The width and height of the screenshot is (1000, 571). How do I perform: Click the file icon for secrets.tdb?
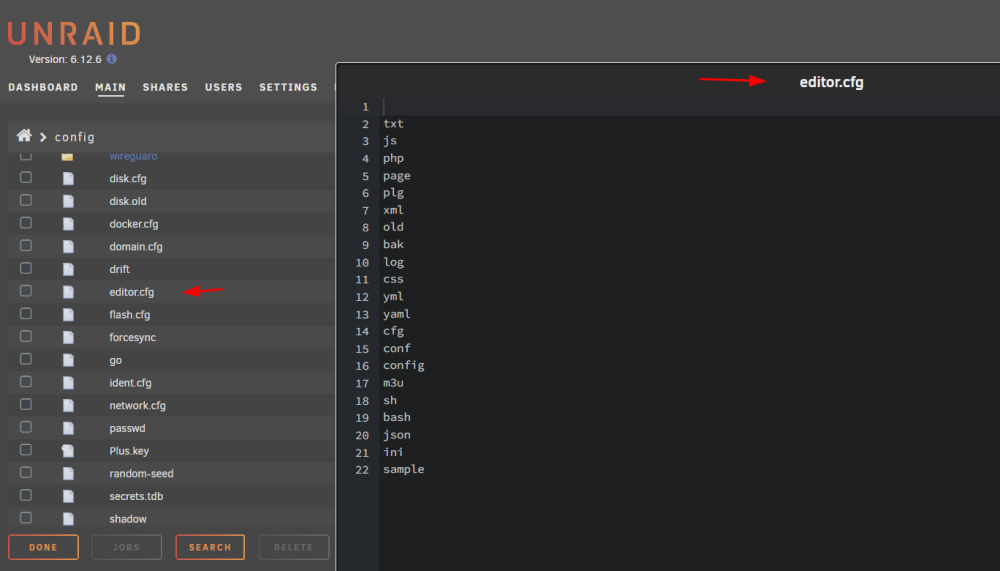coord(68,496)
